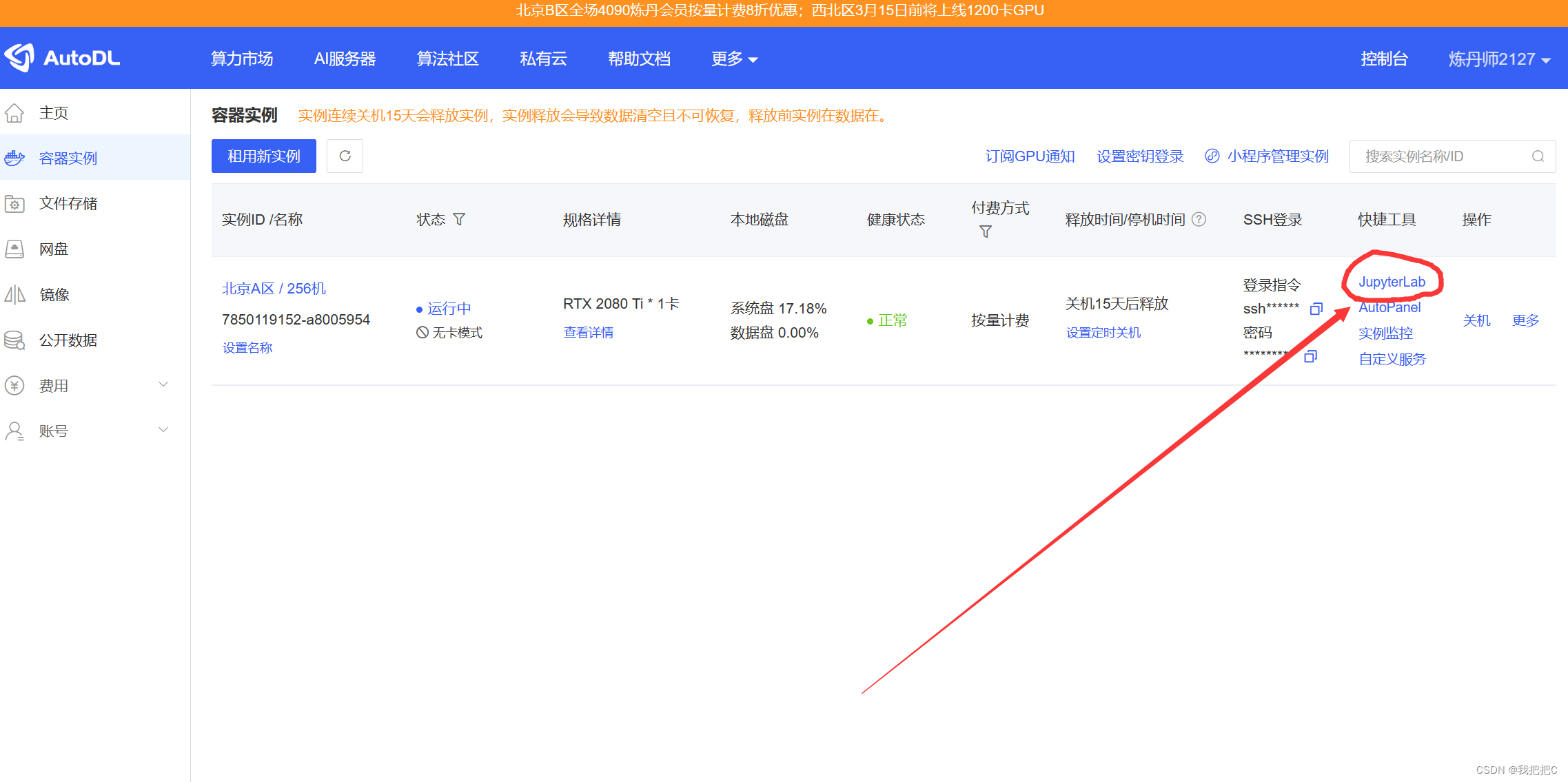Image resolution: width=1568 pixels, height=782 pixels.
Task: Click the search magnifier icon
Action: (x=1538, y=156)
